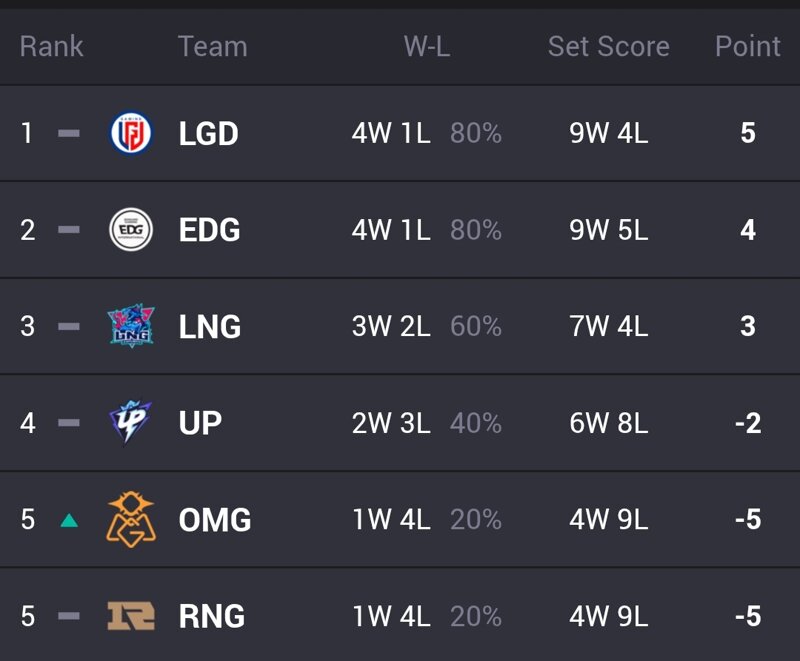This screenshot has height=661, width=800.
Task: Sort by the Point column header
Action: tap(748, 46)
